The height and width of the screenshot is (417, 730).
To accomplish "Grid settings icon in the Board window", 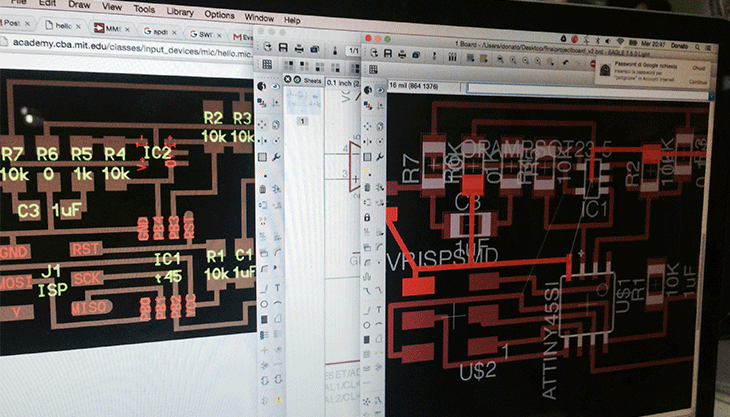I will click(x=373, y=70).
